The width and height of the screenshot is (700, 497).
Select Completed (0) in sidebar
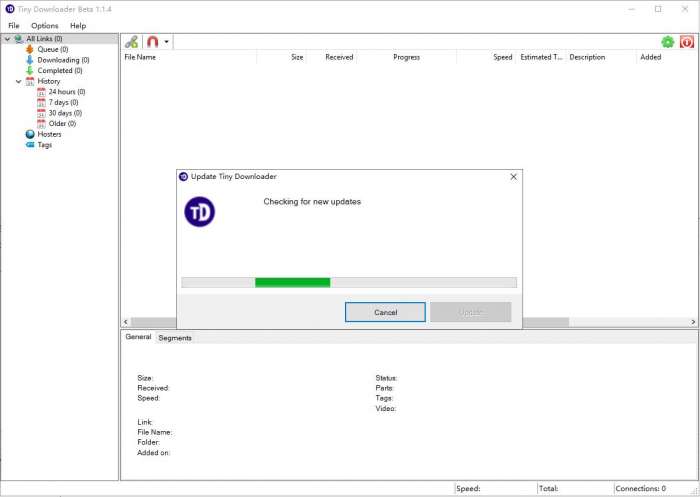[x=60, y=71]
